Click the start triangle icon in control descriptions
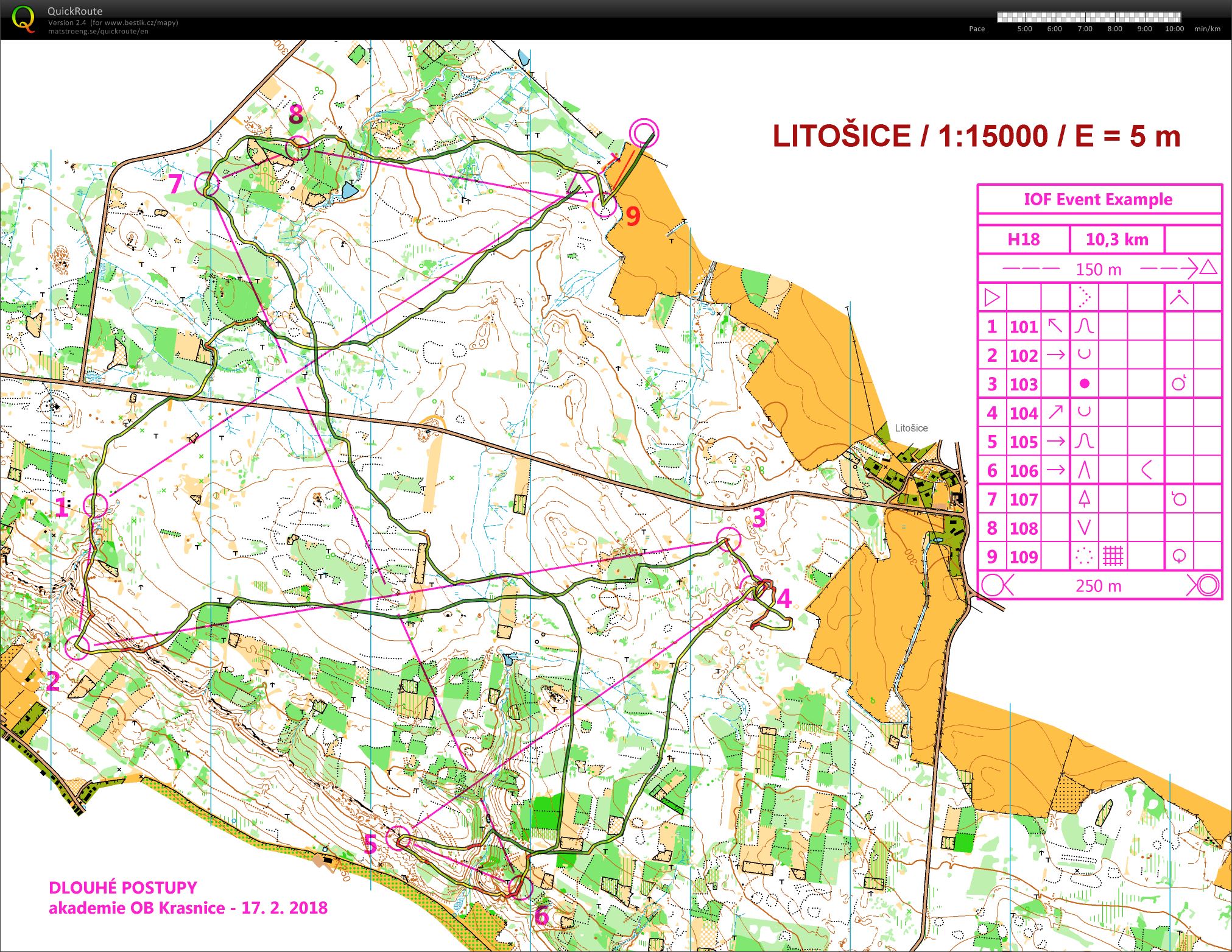 (x=991, y=298)
